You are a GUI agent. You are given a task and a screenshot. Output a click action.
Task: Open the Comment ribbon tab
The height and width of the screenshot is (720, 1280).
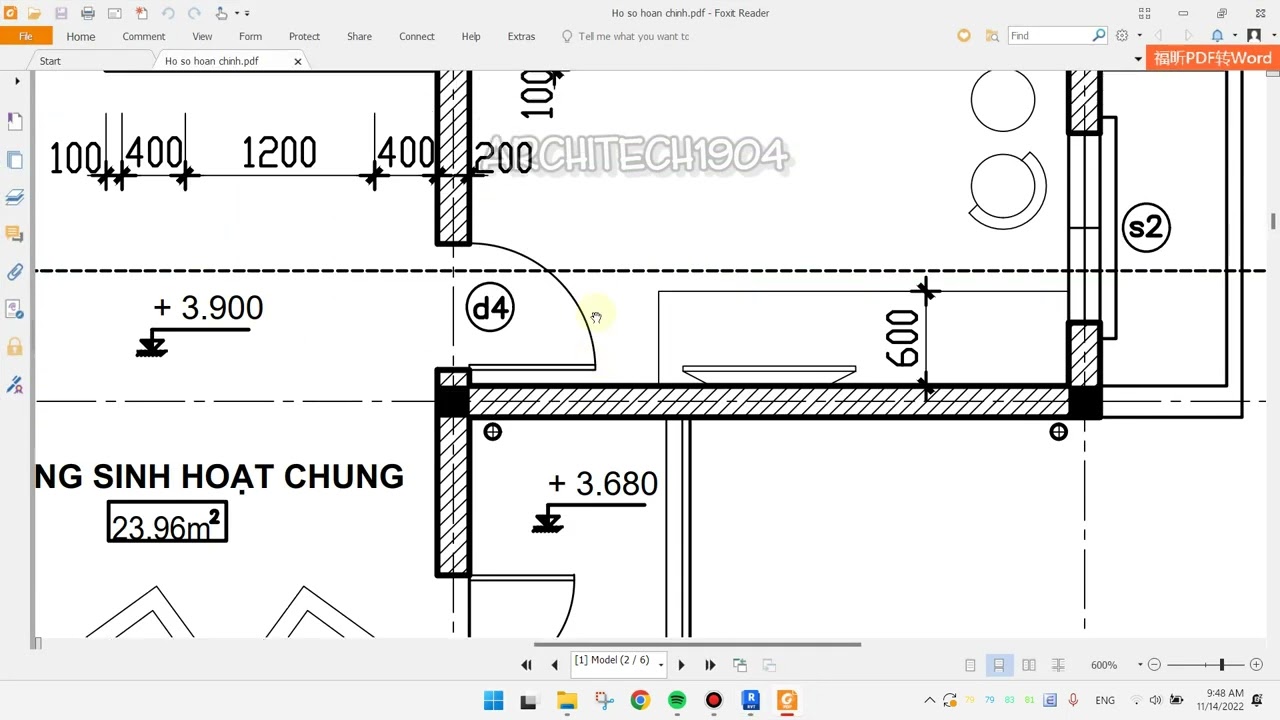(144, 36)
